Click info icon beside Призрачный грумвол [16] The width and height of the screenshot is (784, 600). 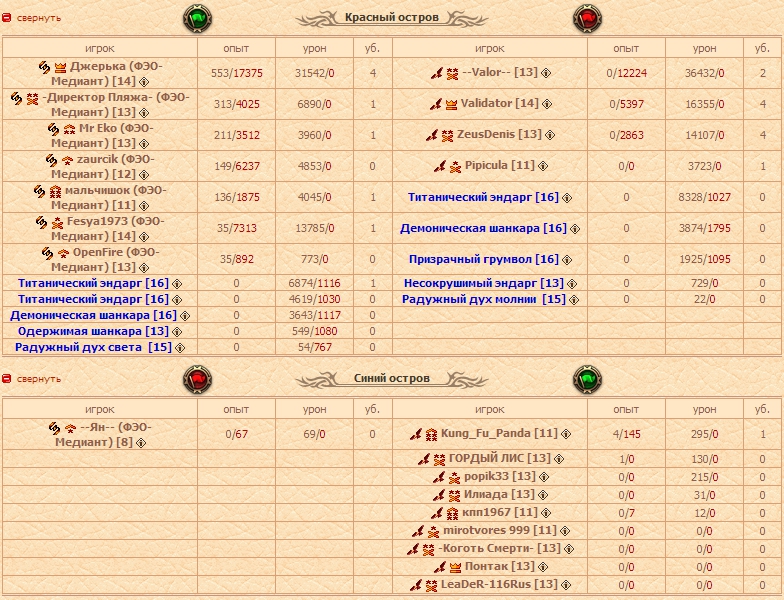click(569, 260)
